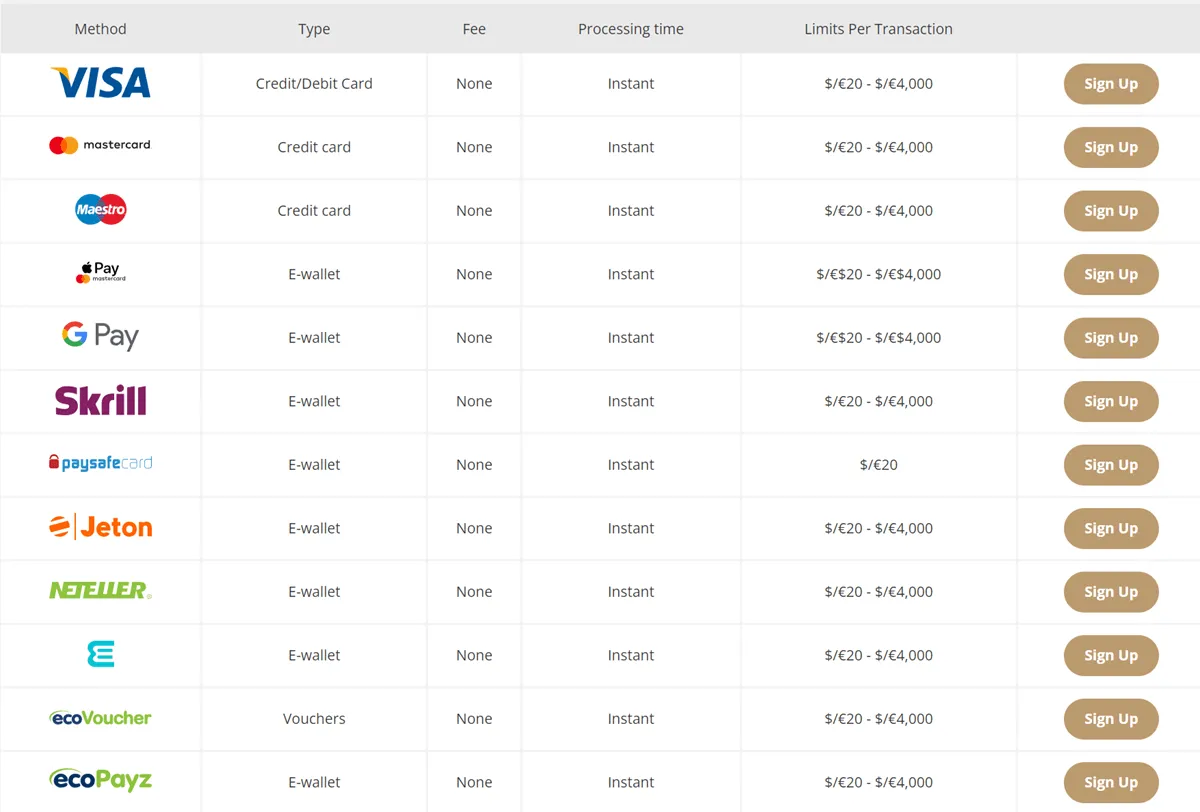Open the Apple Pay logo

pos(100,273)
